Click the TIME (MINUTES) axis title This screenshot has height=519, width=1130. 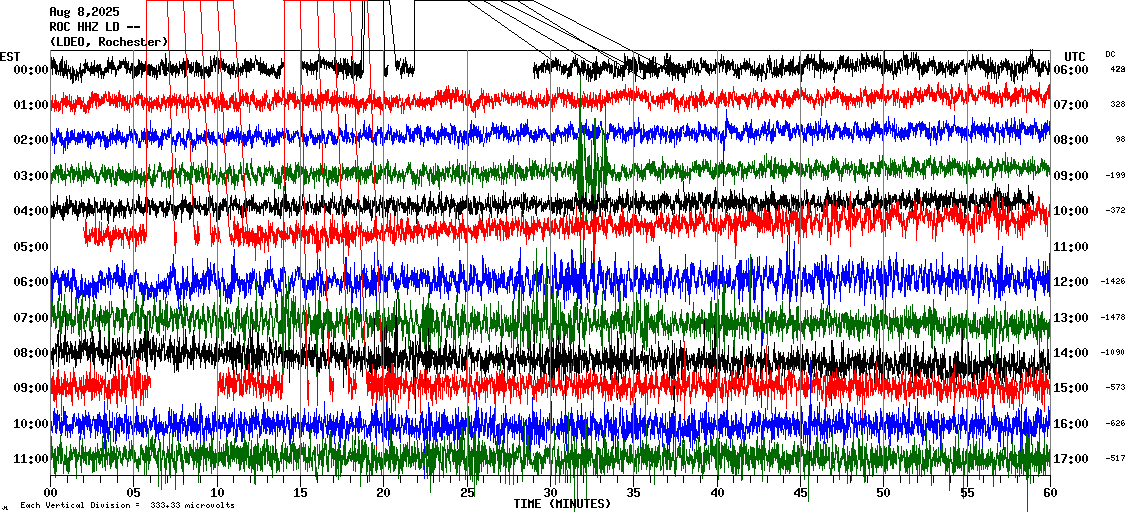click(562, 504)
